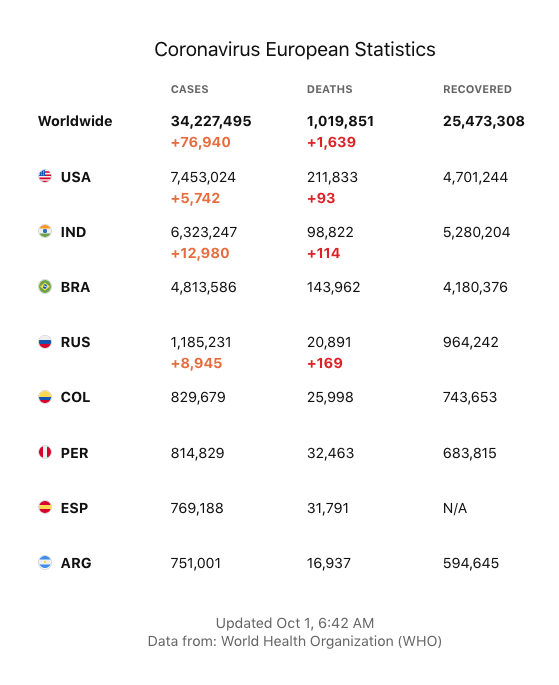Click Russia's new deaths +169 figure
The height and width of the screenshot is (685, 559).
click(x=325, y=363)
